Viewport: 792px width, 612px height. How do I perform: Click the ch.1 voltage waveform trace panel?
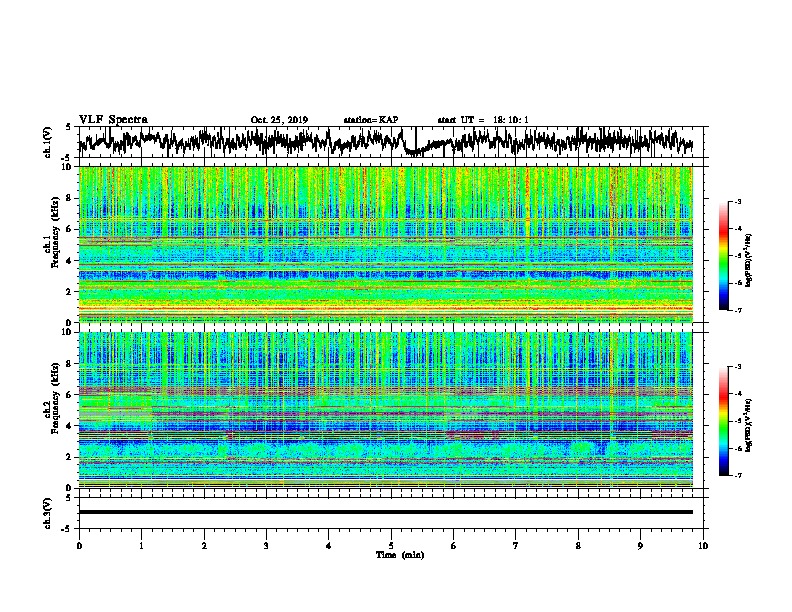pos(390,142)
